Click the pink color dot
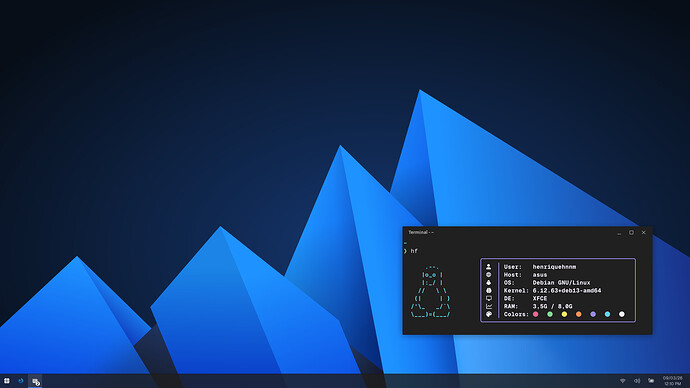This screenshot has height=388, width=690. 536,314
